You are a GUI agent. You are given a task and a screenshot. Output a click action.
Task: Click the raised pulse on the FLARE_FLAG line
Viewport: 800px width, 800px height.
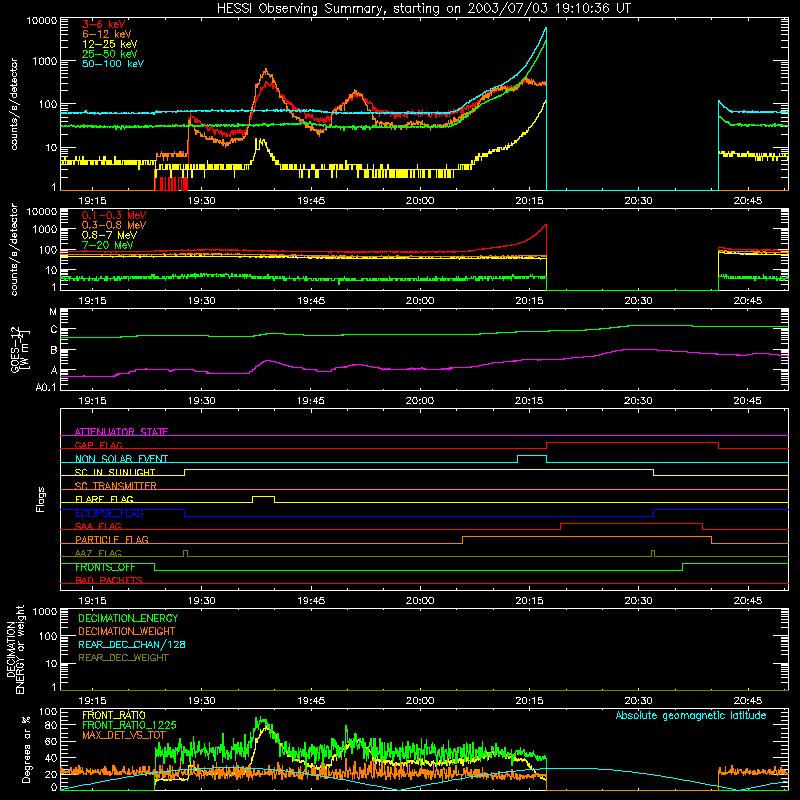(x=263, y=496)
